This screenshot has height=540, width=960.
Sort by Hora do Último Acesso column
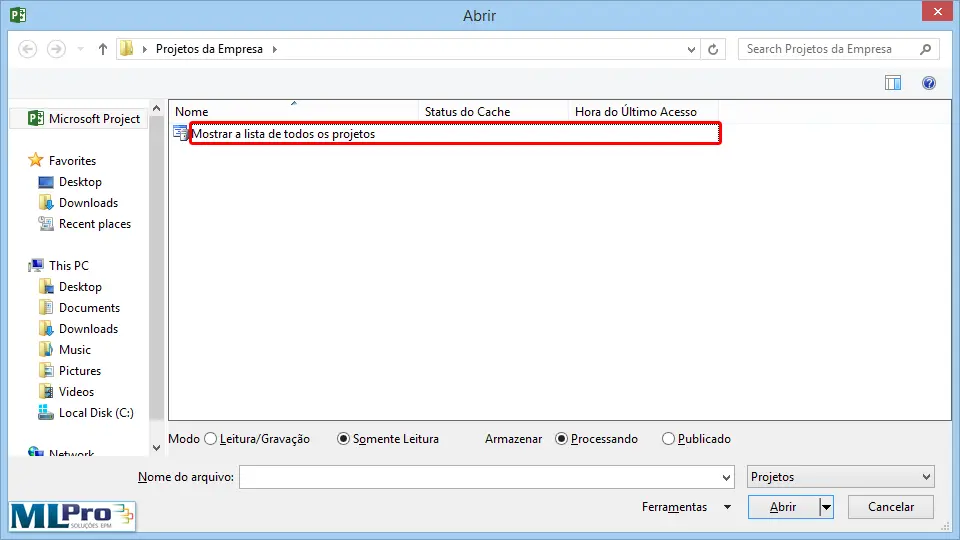pos(643,111)
